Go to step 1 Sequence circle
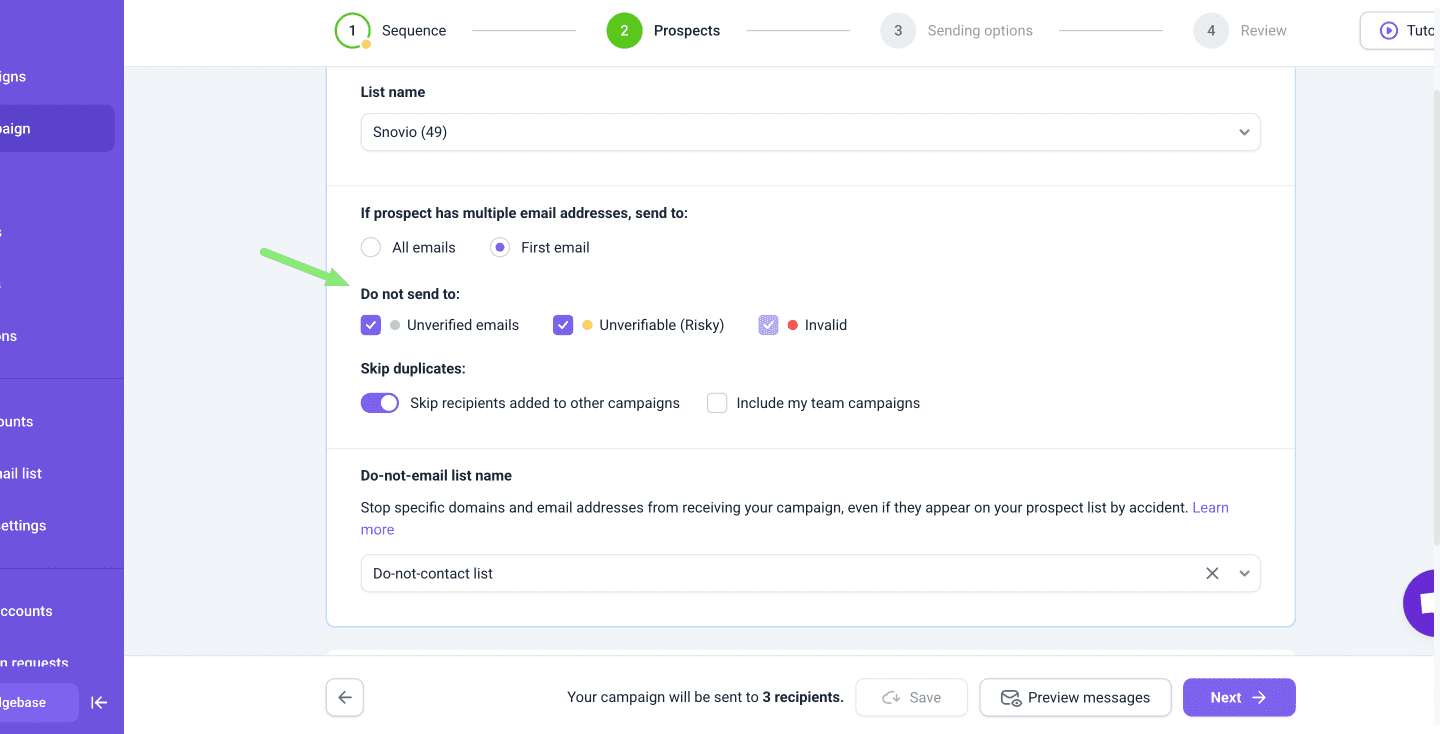Viewport: 1440px width, 734px height. (x=352, y=31)
